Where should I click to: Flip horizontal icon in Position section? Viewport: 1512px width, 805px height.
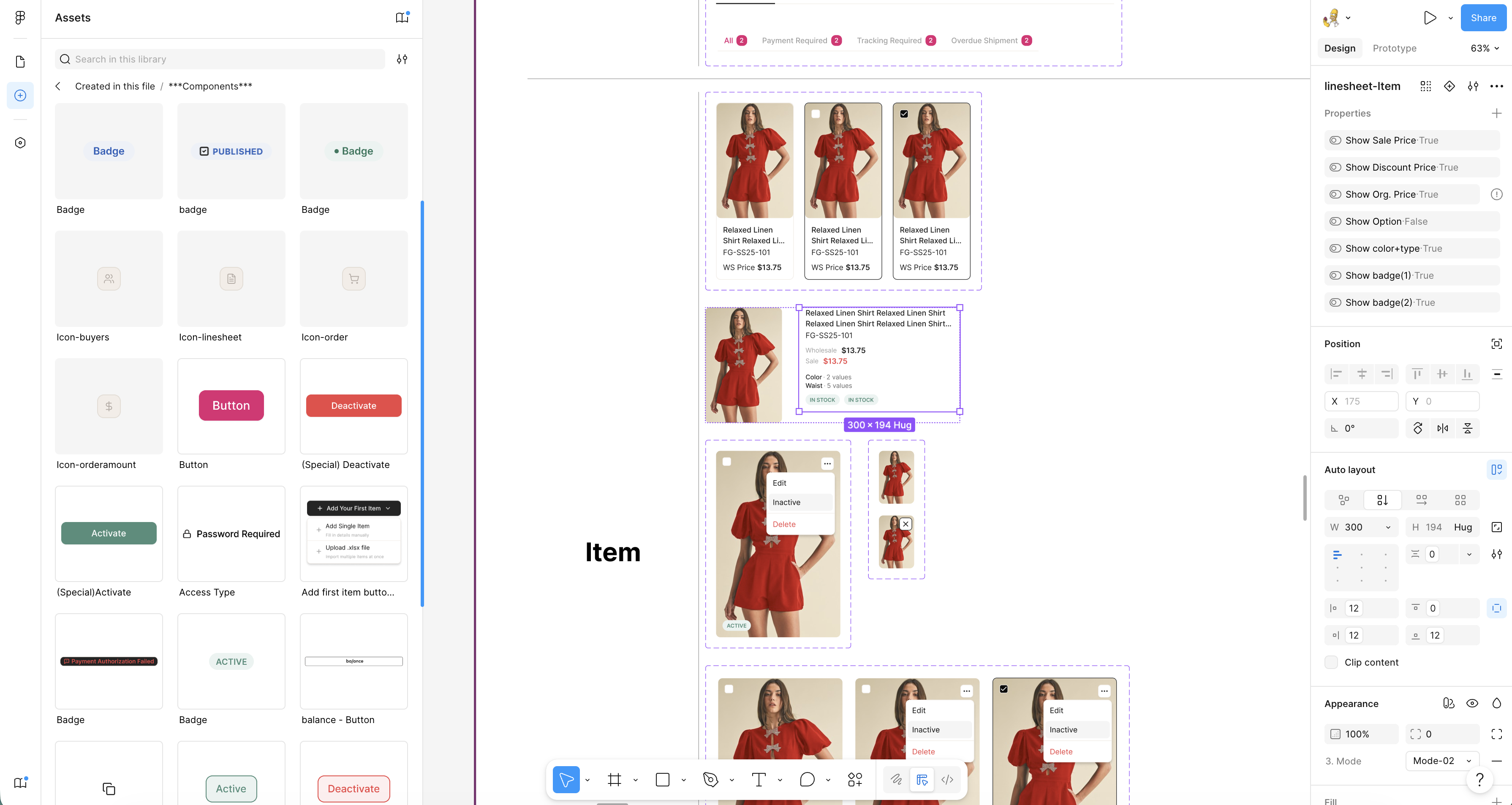click(x=1443, y=428)
